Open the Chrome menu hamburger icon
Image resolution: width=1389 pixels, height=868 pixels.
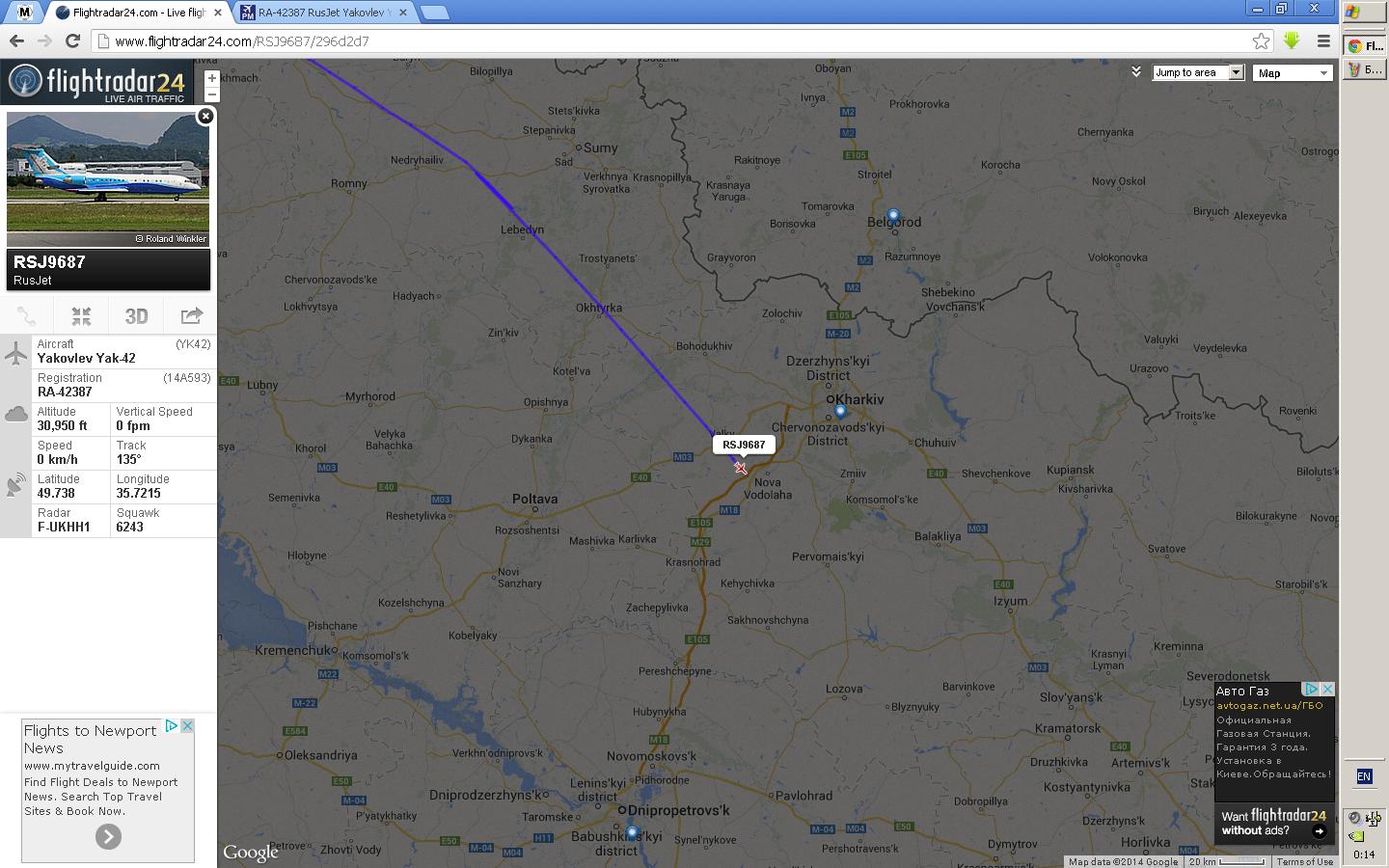1323,41
